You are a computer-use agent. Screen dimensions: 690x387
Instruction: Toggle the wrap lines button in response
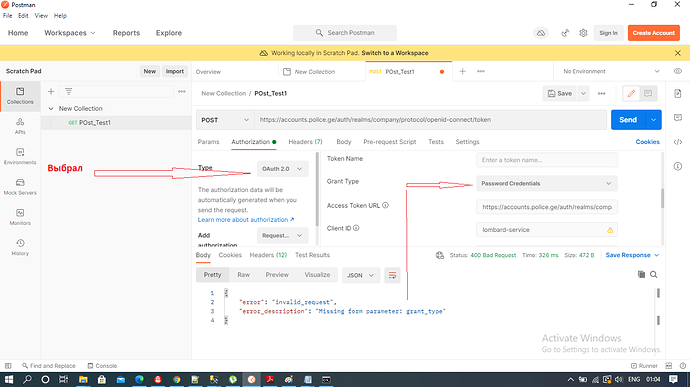[x=392, y=275]
